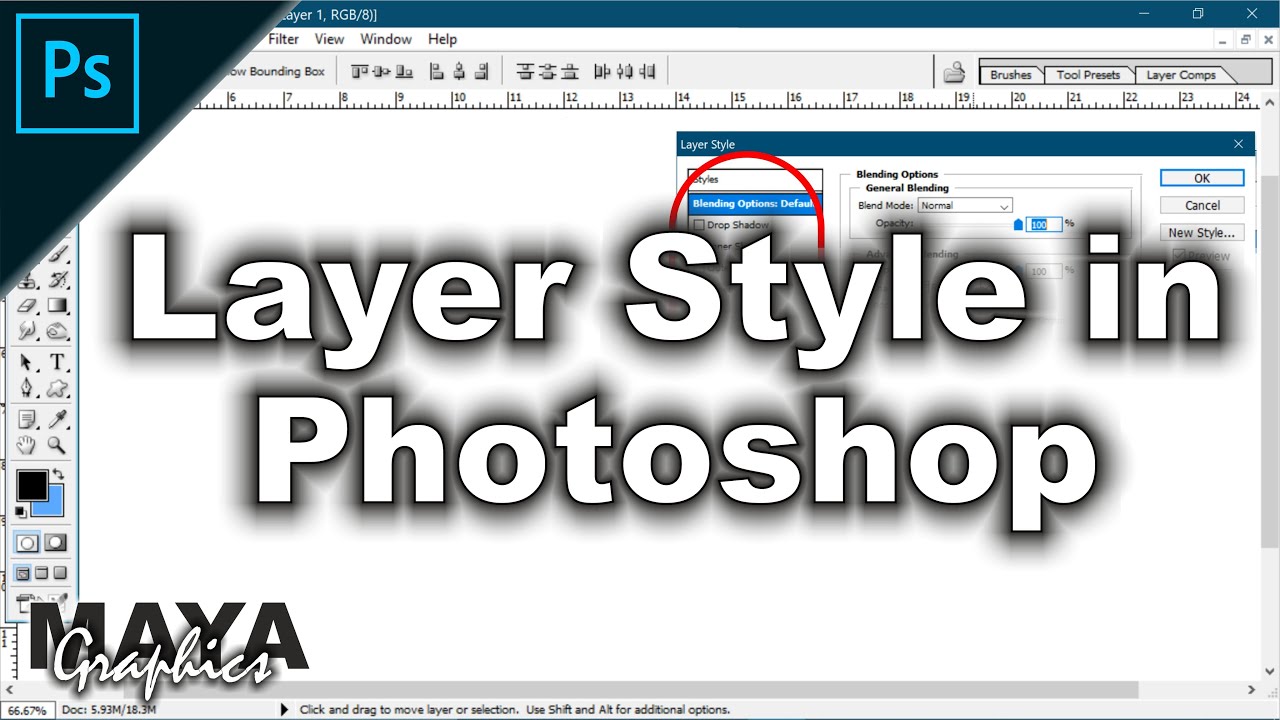This screenshot has height=720, width=1280.
Task: Select the Gradient tool
Action: (x=57, y=305)
